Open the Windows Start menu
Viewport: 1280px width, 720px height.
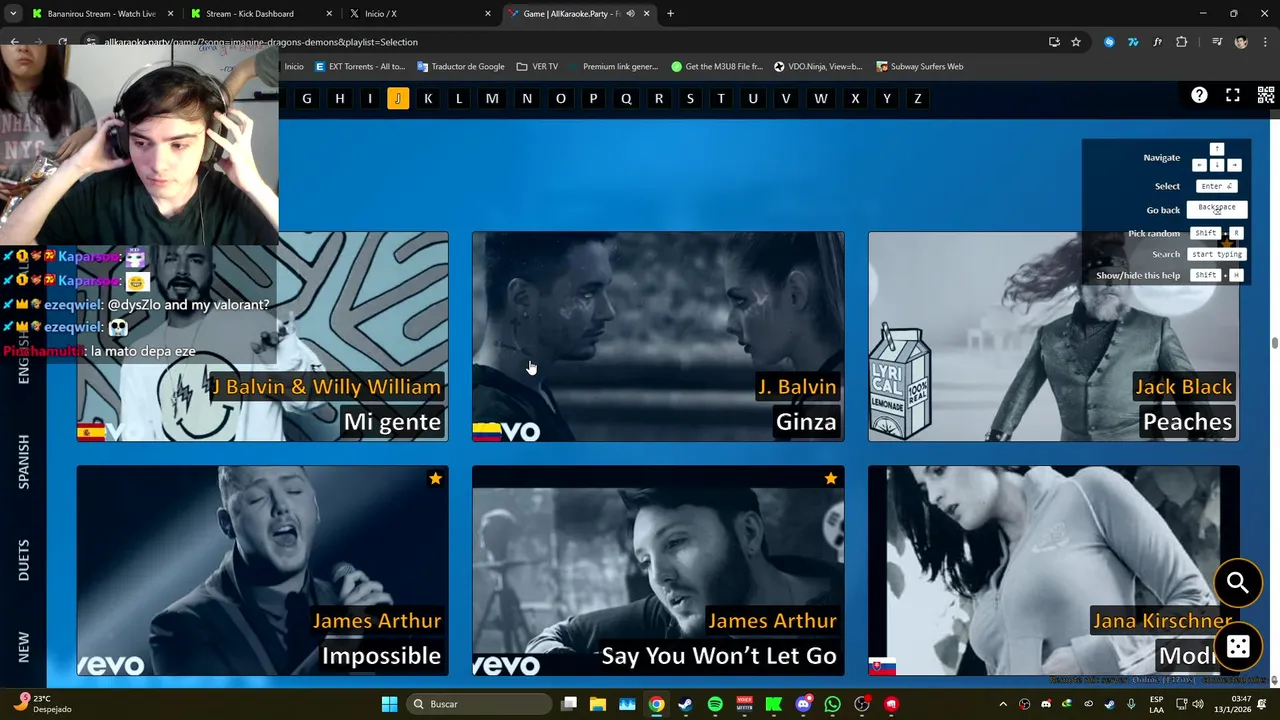tap(389, 704)
